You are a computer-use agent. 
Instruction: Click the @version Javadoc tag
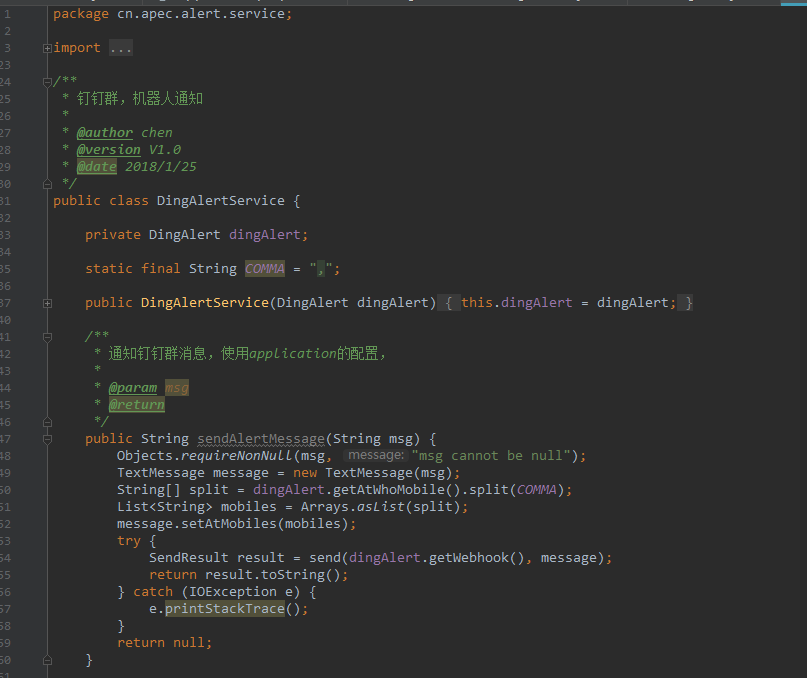click(x=108, y=149)
